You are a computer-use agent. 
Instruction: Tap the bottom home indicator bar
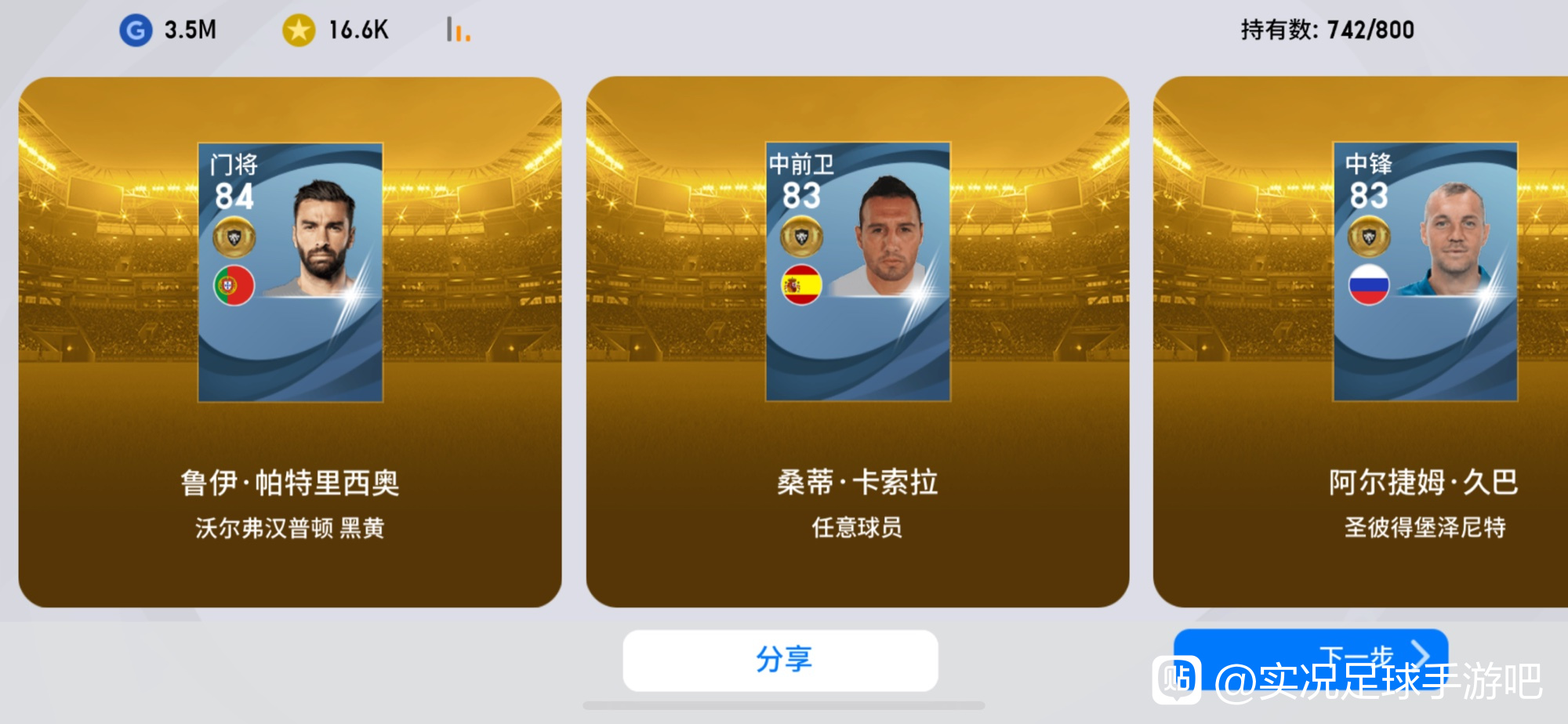pyautogui.click(x=784, y=705)
